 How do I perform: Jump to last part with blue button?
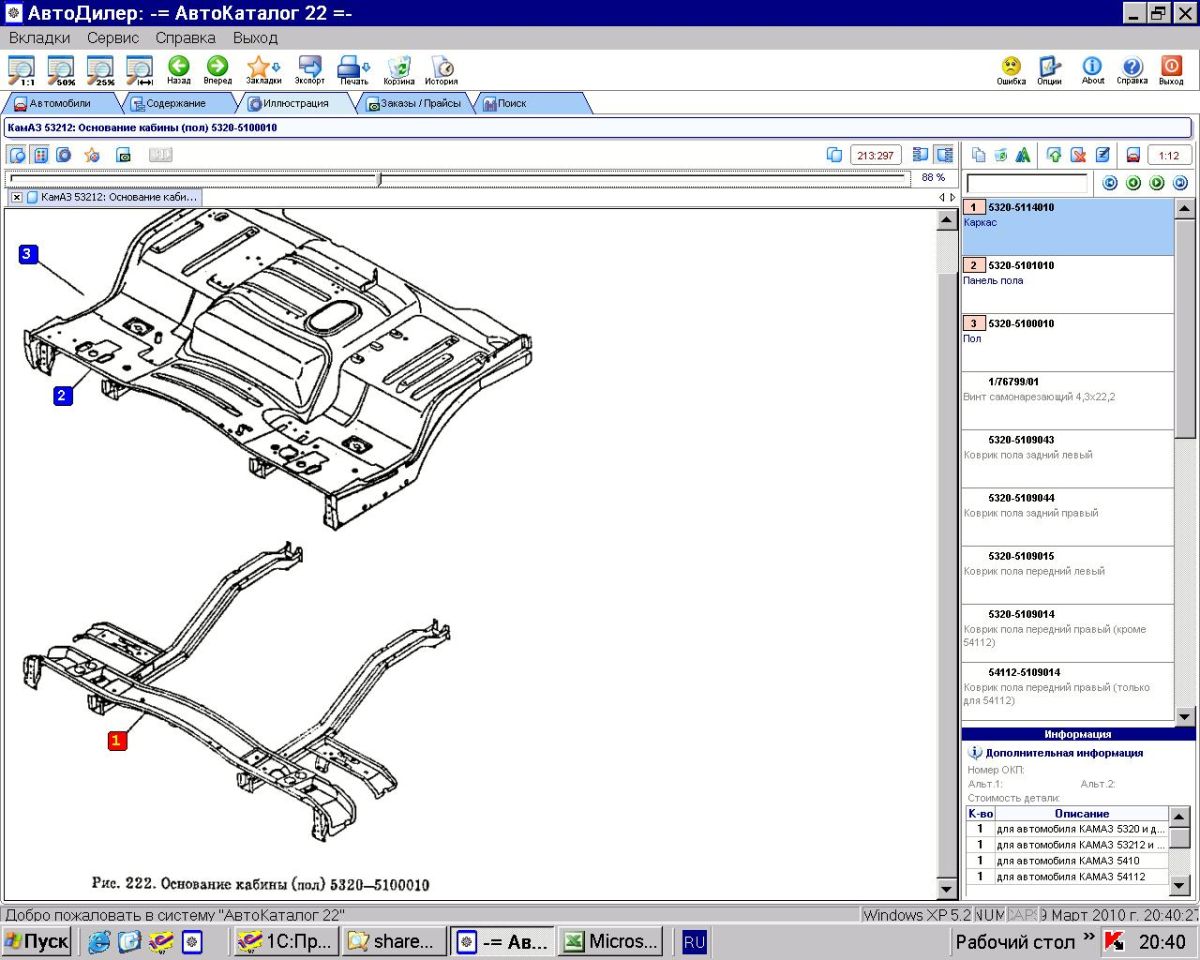1180,183
